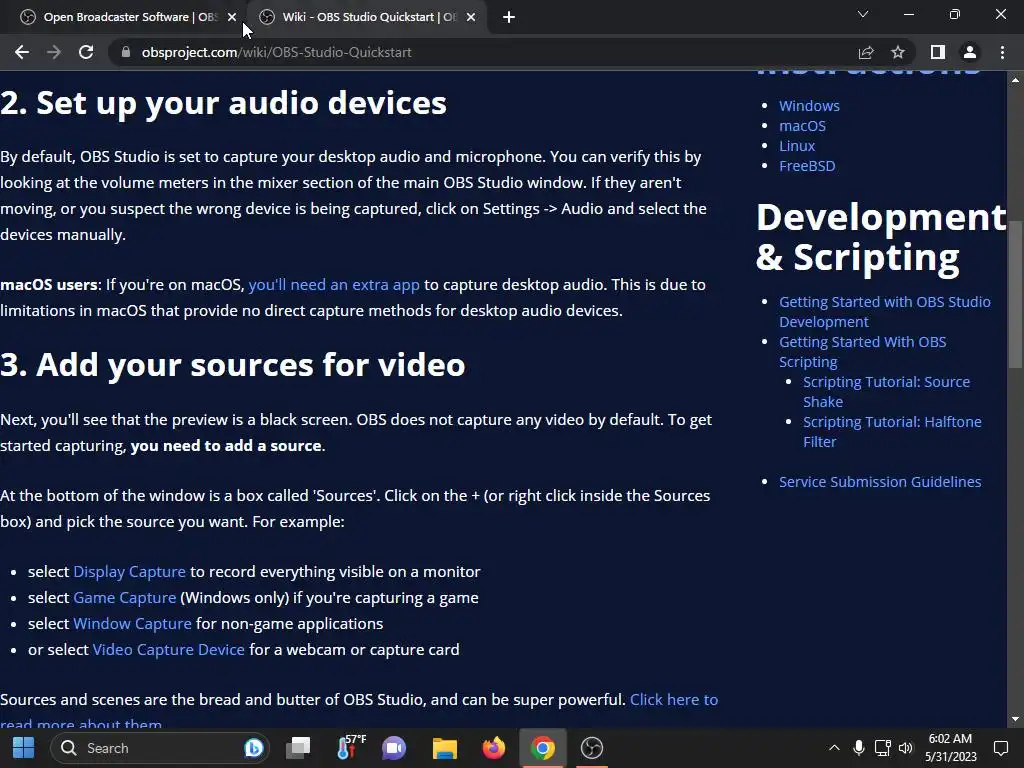Click the address bar URL
The height and width of the screenshot is (768, 1024).
[x=276, y=52]
